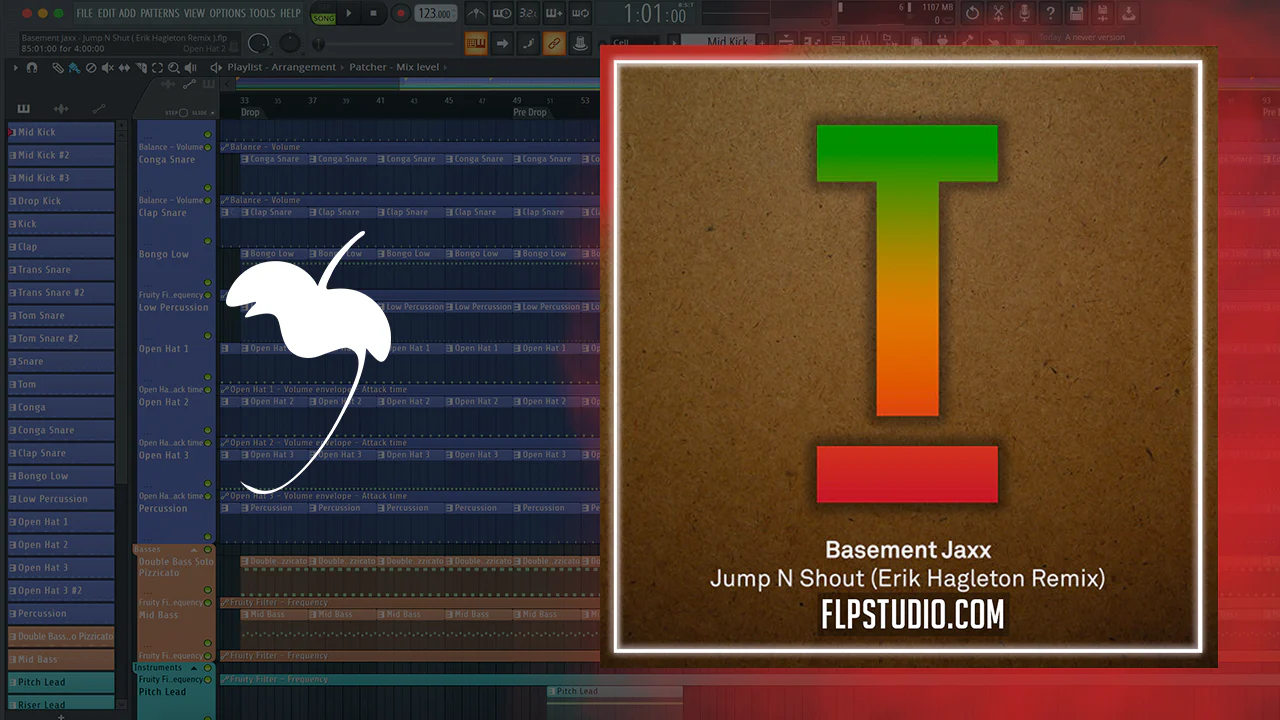1280x720 pixels.
Task: Mute the Conga Snare track
Action: (208, 188)
